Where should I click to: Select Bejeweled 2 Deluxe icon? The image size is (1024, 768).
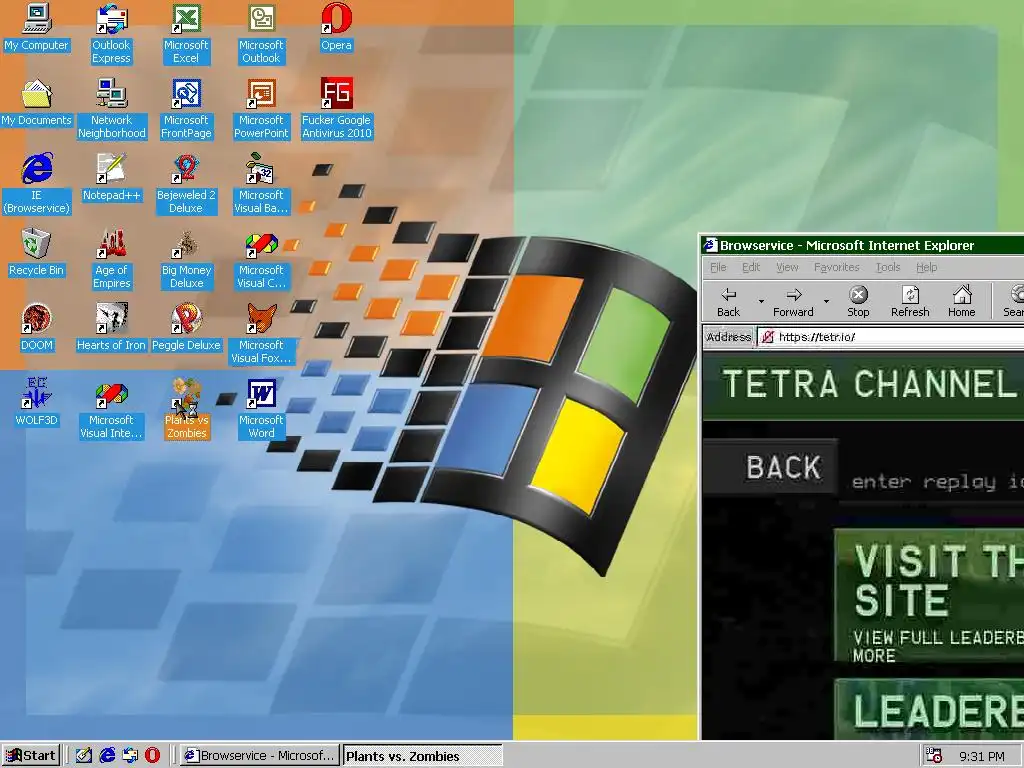point(186,183)
